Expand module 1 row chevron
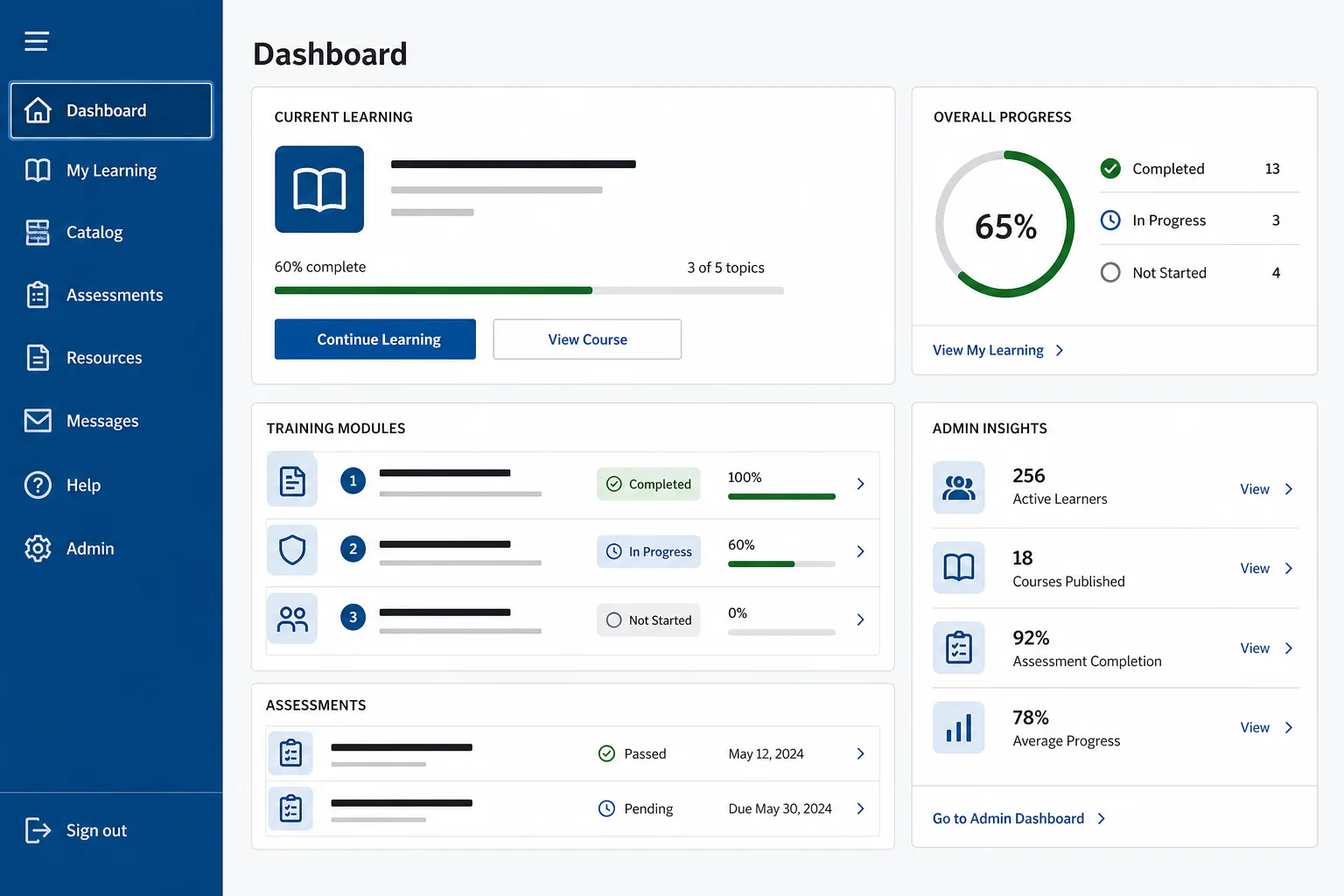This screenshot has width=1344, height=896. (x=860, y=484)
